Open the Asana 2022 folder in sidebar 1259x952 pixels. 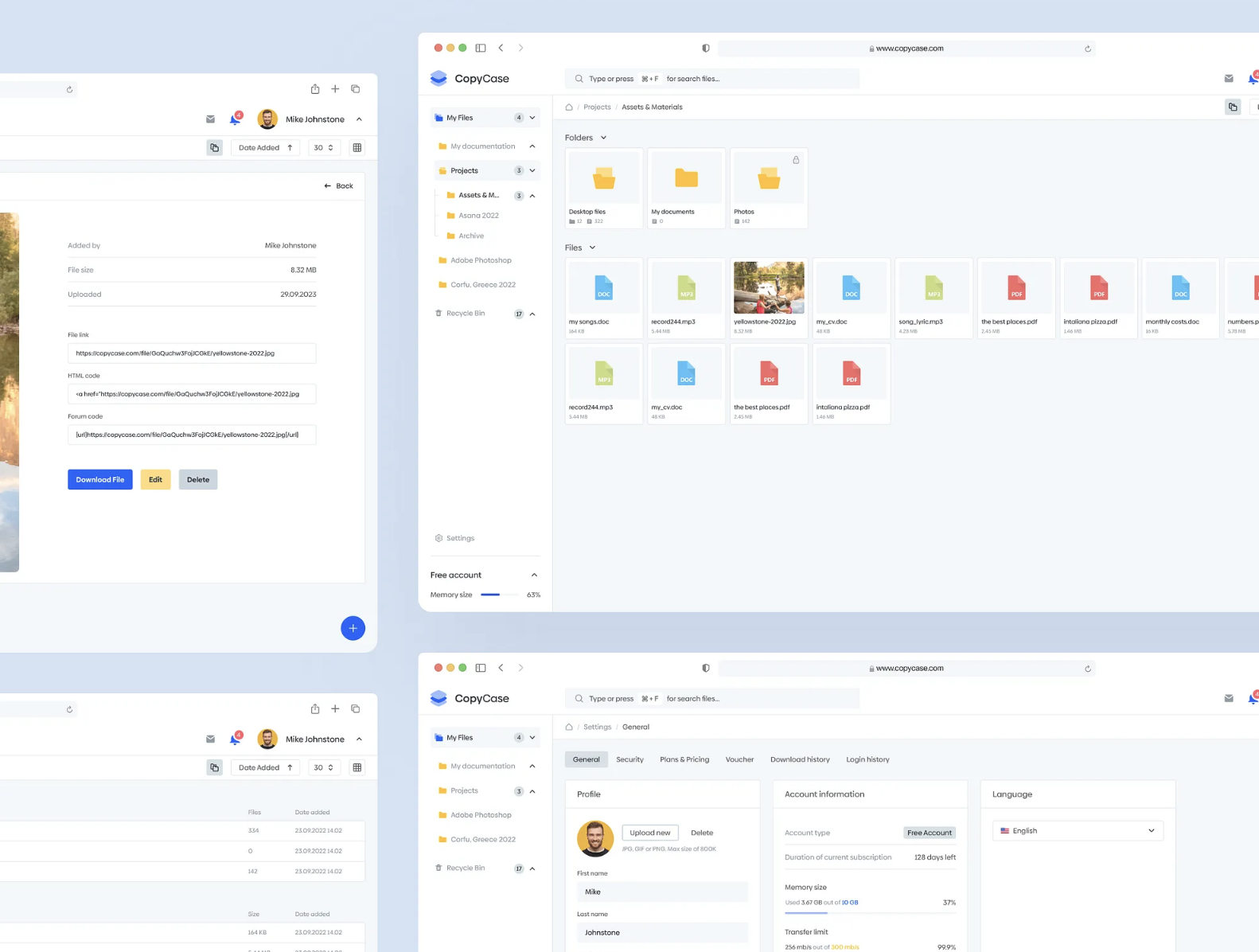click(477, 216)
